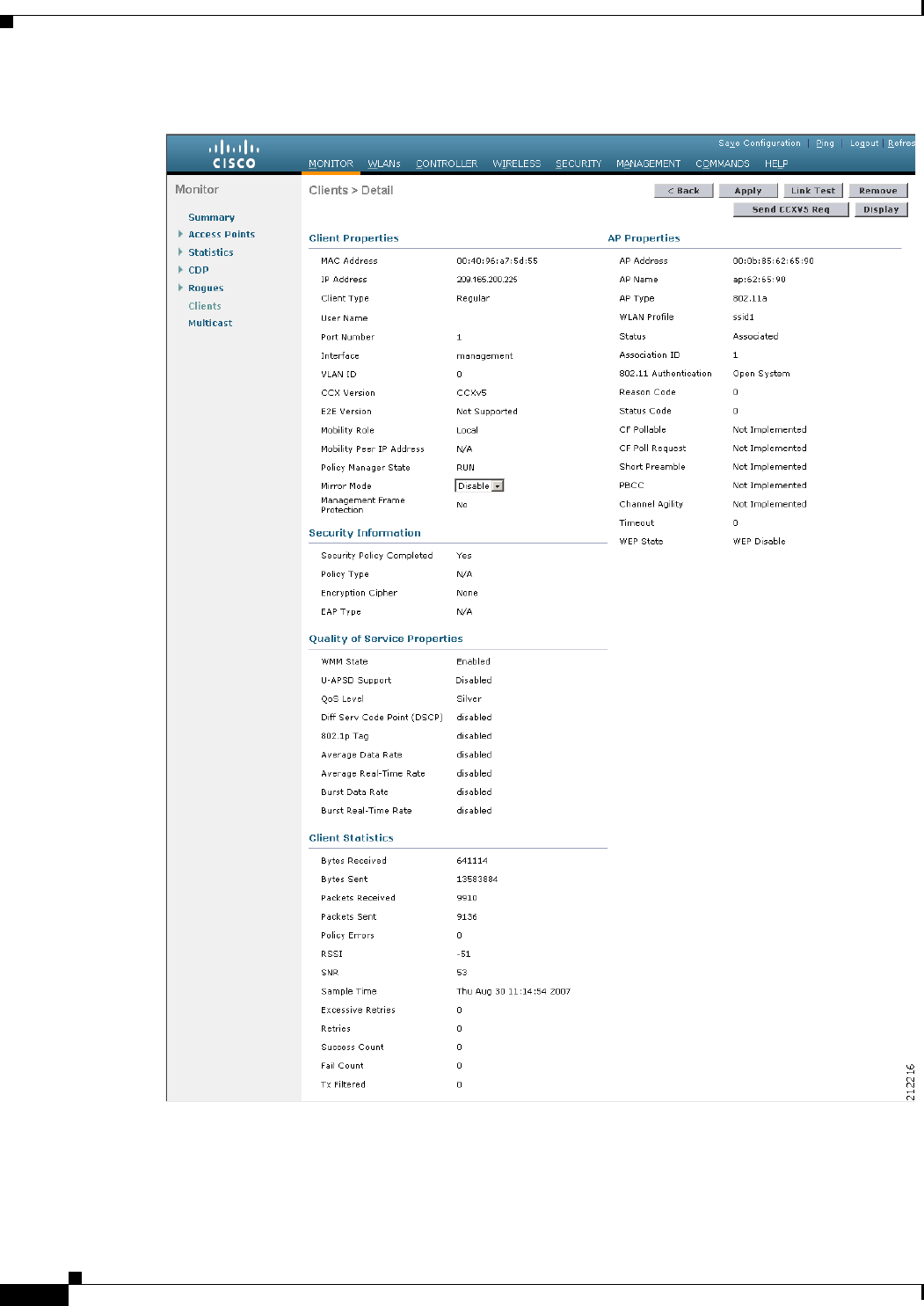Select the Client Properties heading
Image resolution: width=924 pixels, height=1306 pixels.
(x=353, y=238)
